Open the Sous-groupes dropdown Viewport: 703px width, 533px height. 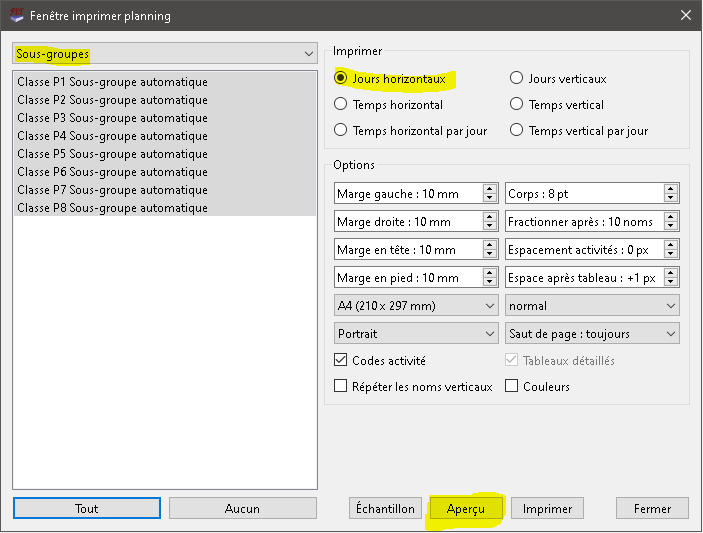click(165, 53)
